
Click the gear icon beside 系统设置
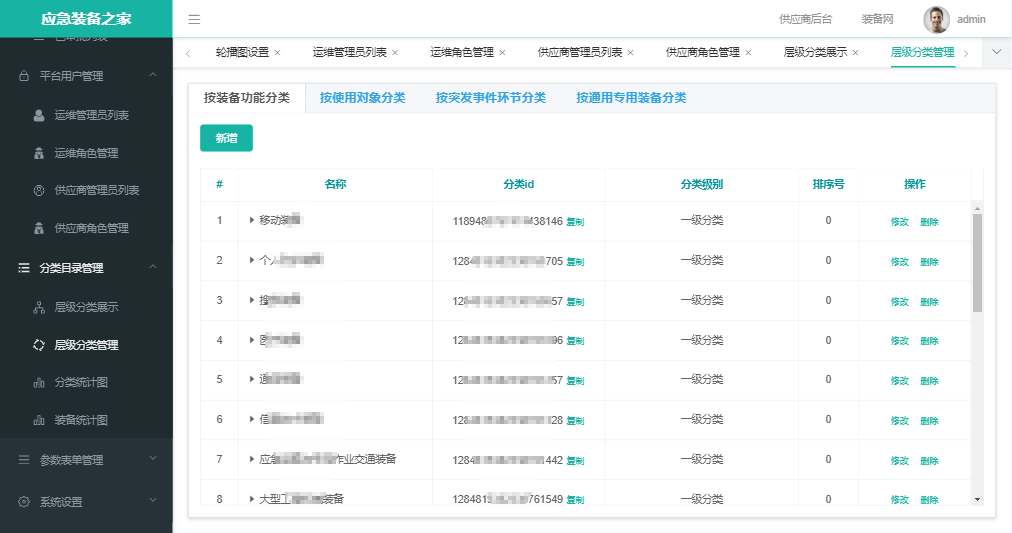coord(24,501)
